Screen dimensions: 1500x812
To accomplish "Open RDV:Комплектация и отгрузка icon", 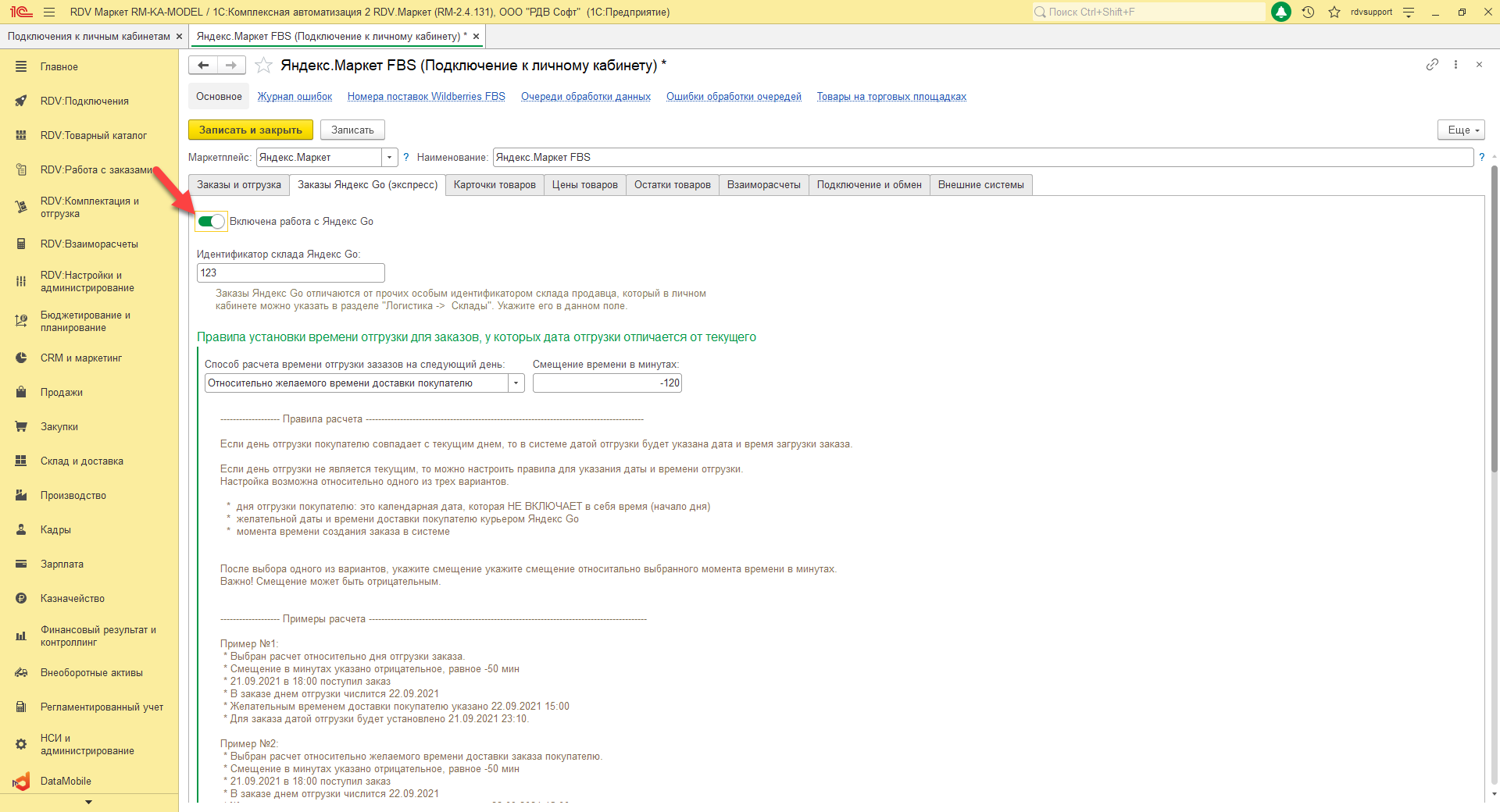I will point(21,207).
